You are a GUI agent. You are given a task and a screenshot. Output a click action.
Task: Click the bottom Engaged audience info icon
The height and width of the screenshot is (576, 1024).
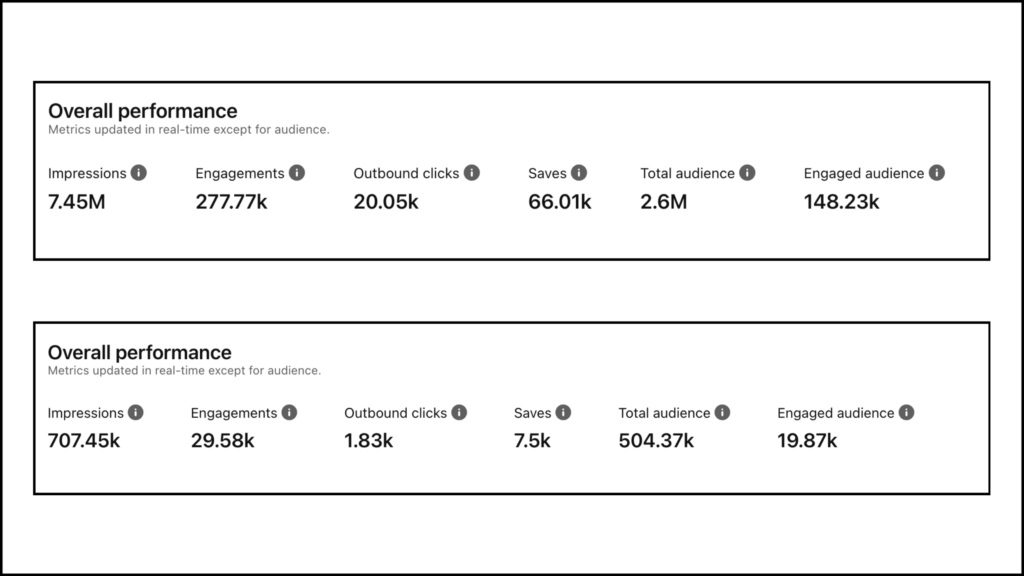[905, 412]
